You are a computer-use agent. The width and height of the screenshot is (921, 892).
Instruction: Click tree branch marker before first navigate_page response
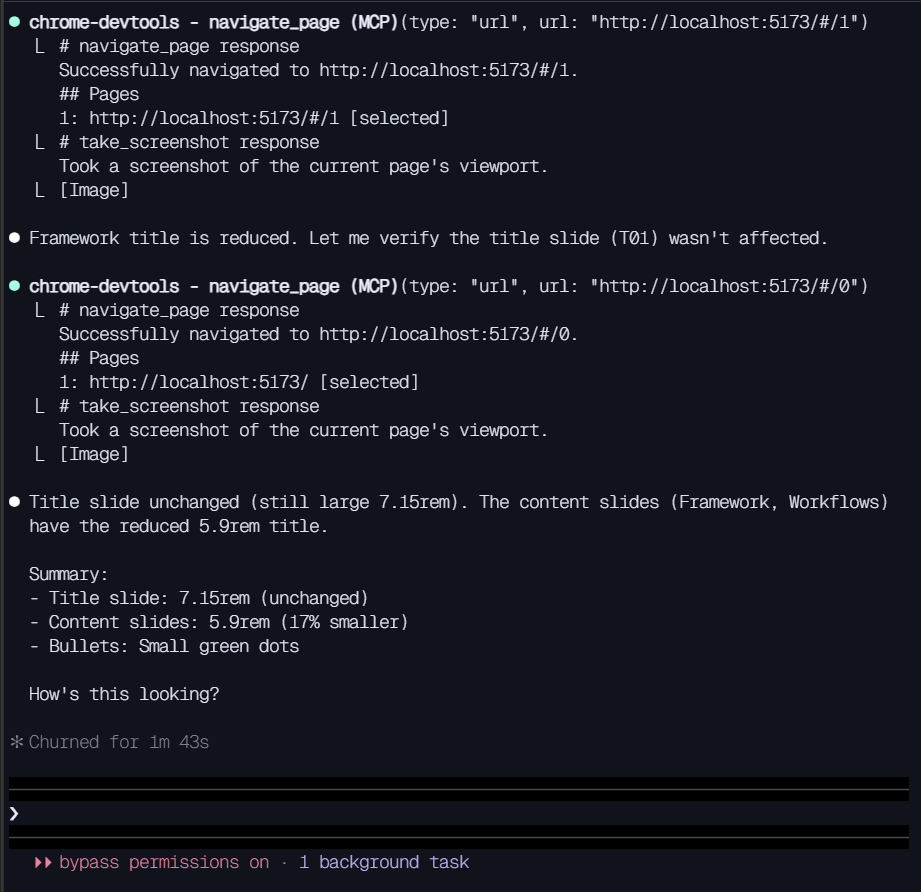39,46
